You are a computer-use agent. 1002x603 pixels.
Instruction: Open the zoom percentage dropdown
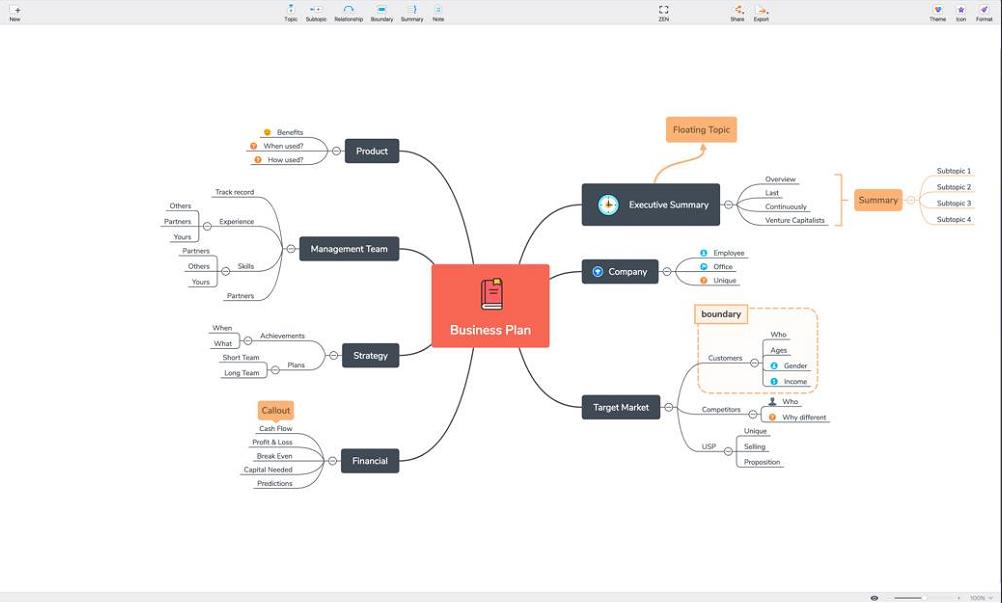tap(979, 598)
